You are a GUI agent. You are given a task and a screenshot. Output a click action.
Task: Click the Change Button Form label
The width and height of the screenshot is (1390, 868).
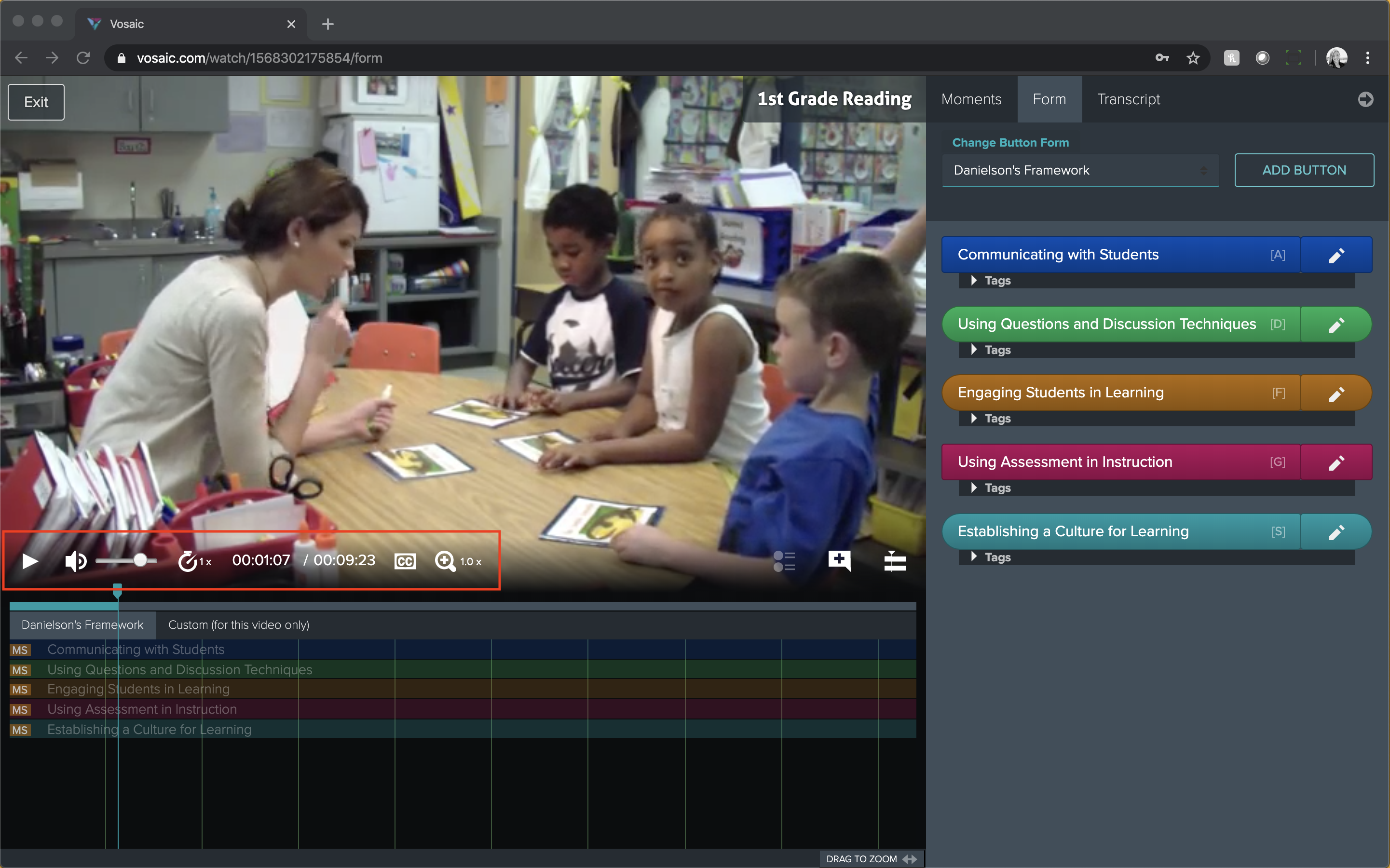click(x=1010, y=142)
